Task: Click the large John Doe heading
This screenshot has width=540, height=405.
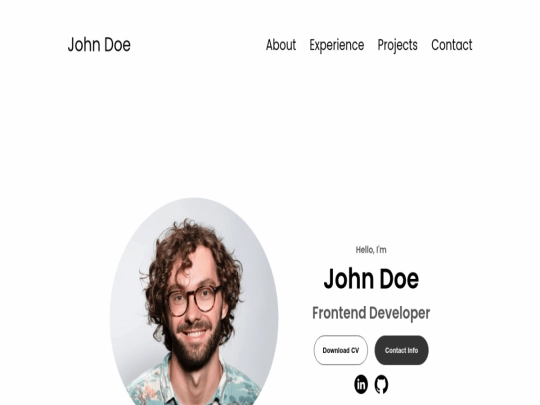Action: click(x=371, y=278)
